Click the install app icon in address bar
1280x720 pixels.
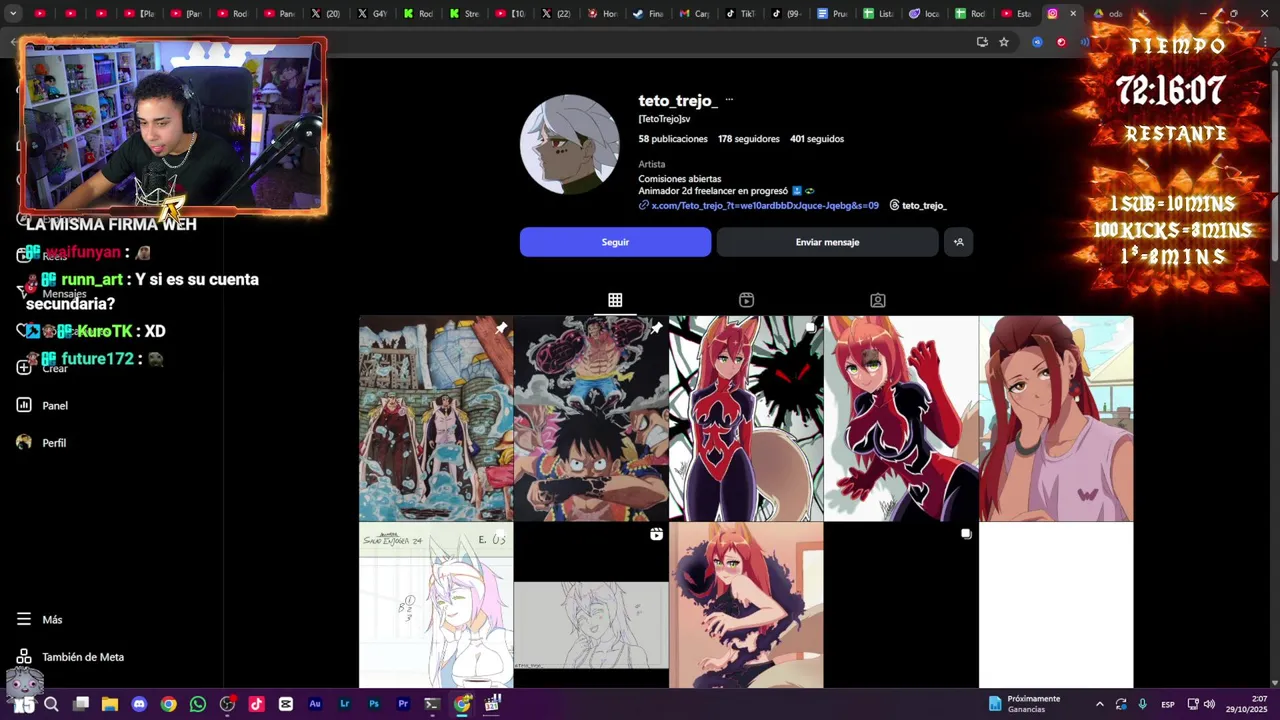point(982,42)
